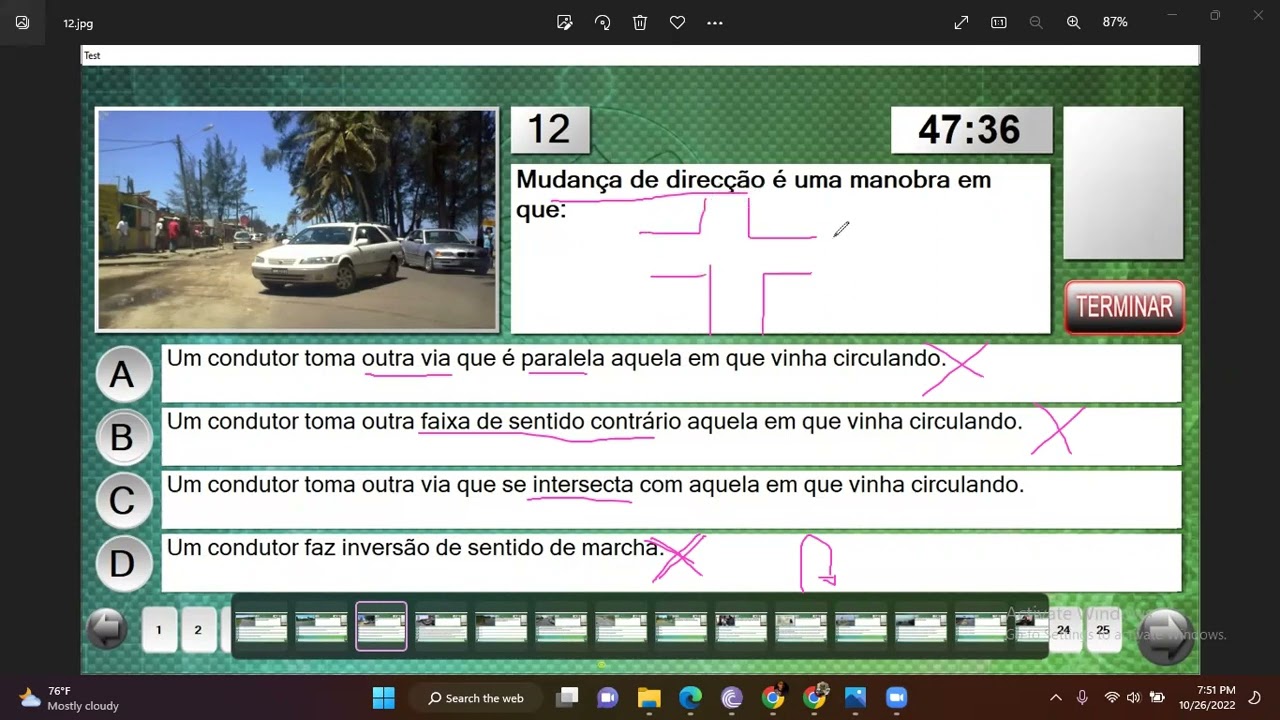Open File Explorer from the taskbar
1280x720 pixels.
pyautogui.click(x=649, y=698)
